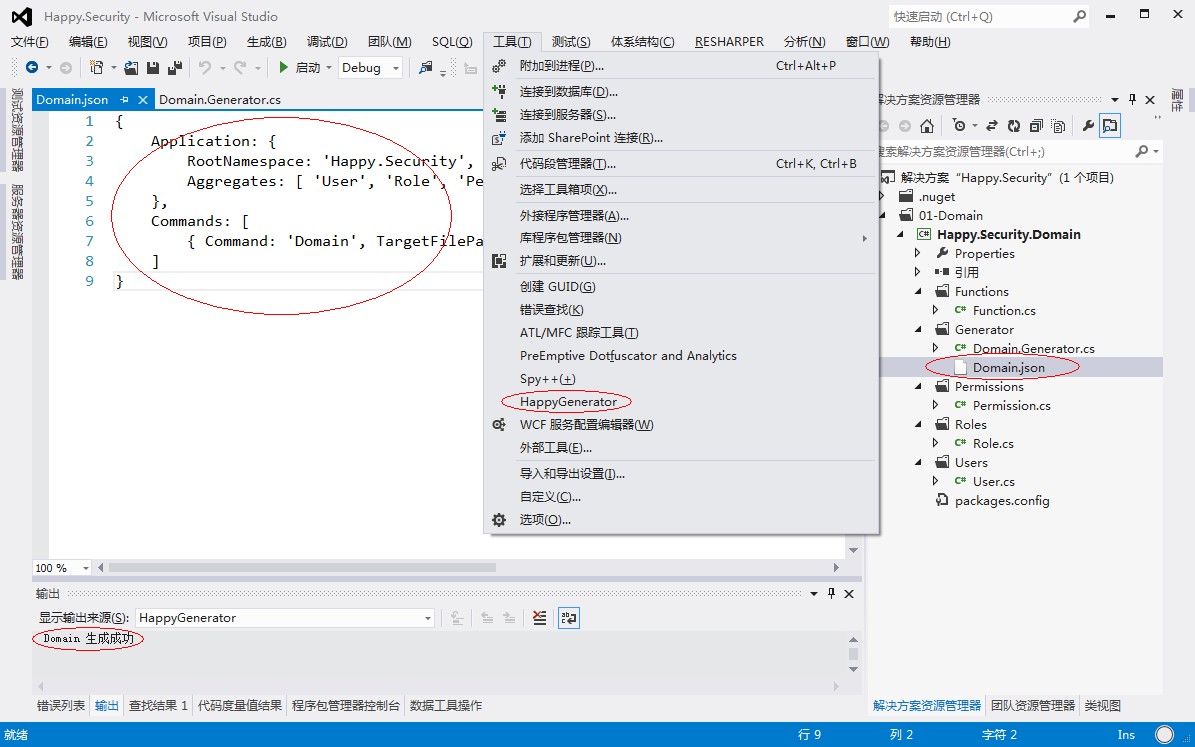
Task: Open the 文件 menu
Action: pyautogui.click(x=30, y=42)
